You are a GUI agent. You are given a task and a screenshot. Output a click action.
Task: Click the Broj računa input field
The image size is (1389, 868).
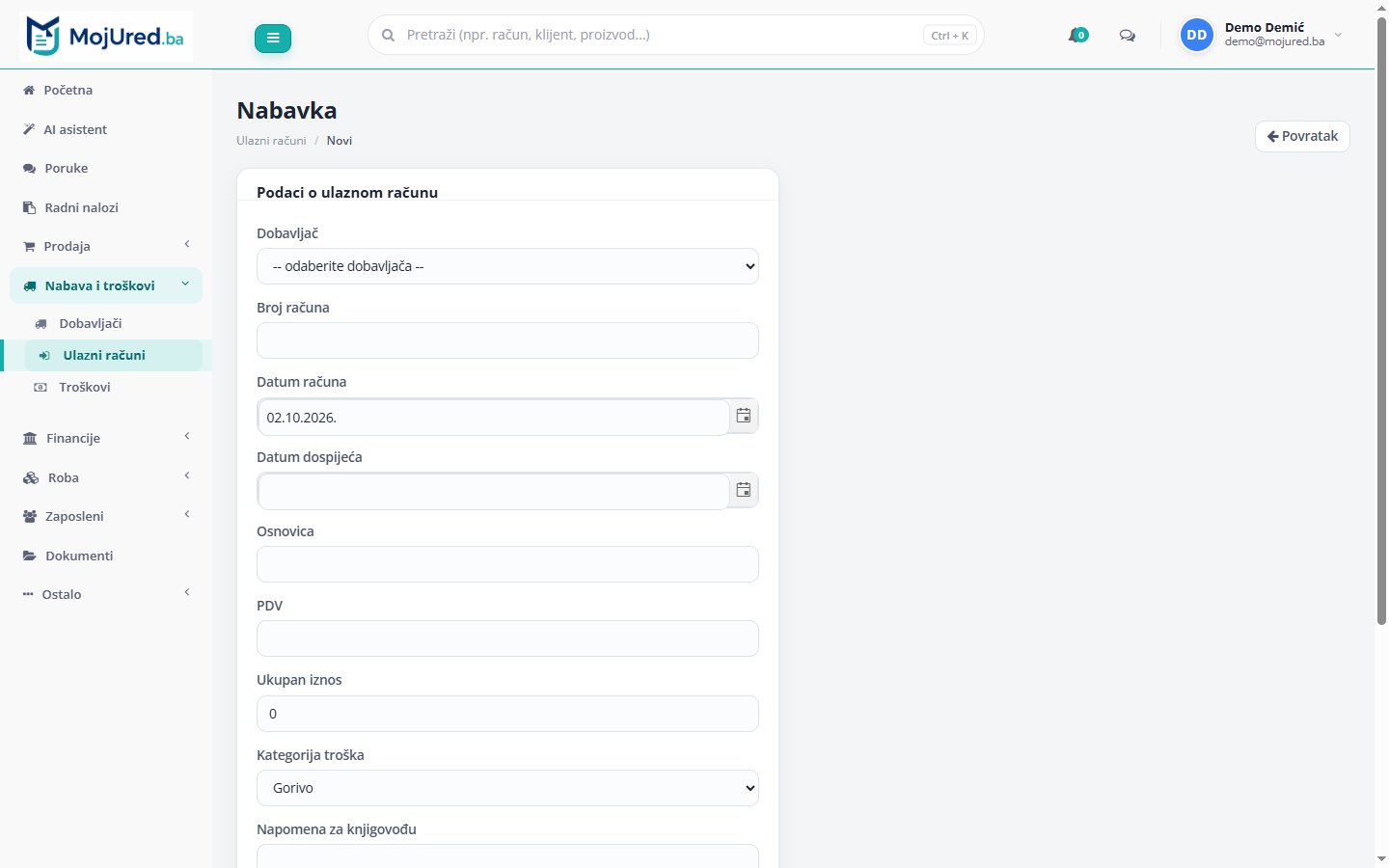pyautogui.click(x=507, y=340)
